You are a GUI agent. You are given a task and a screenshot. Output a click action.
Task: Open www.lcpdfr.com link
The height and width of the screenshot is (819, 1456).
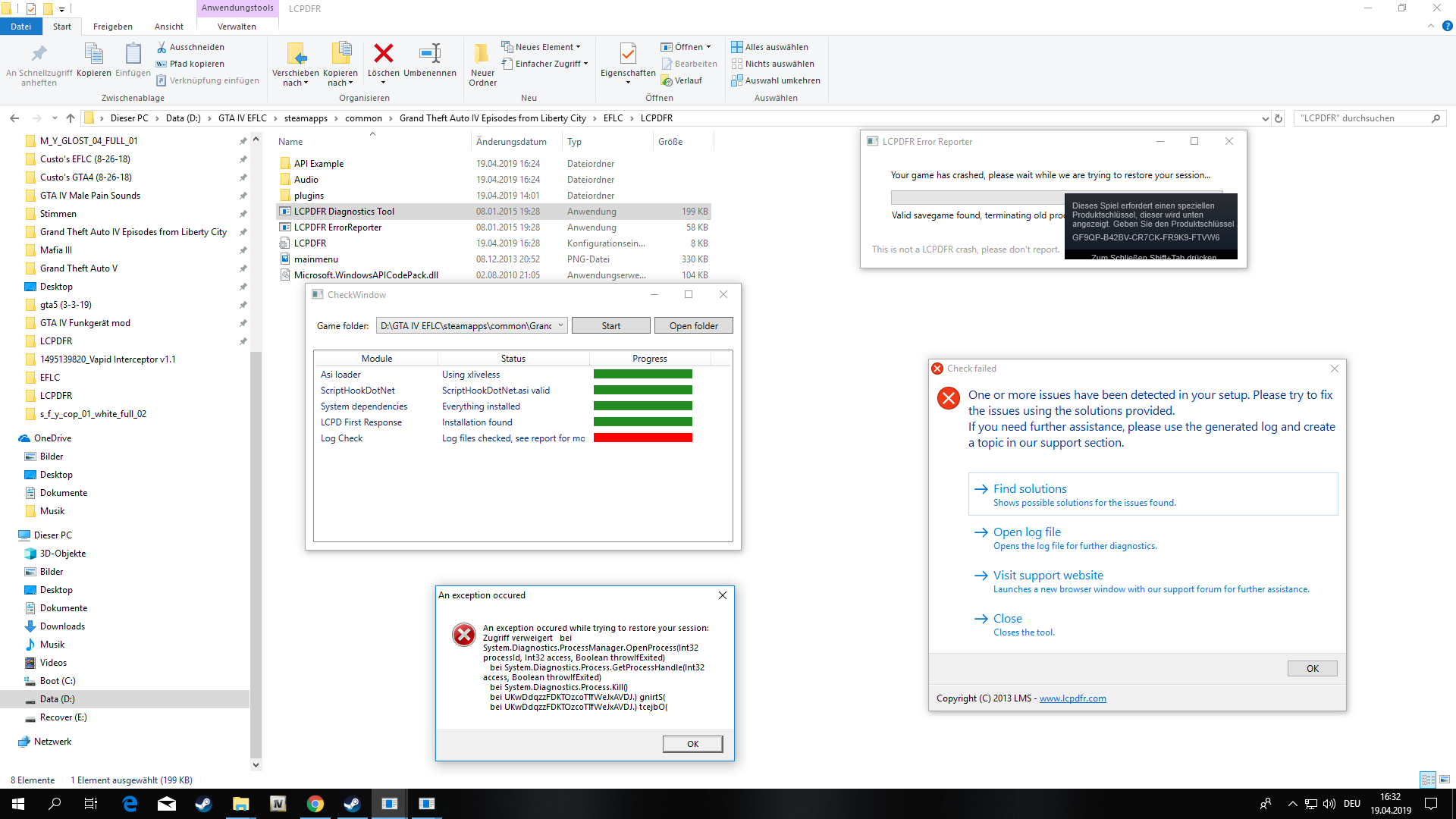click(x=1072, y=698)
